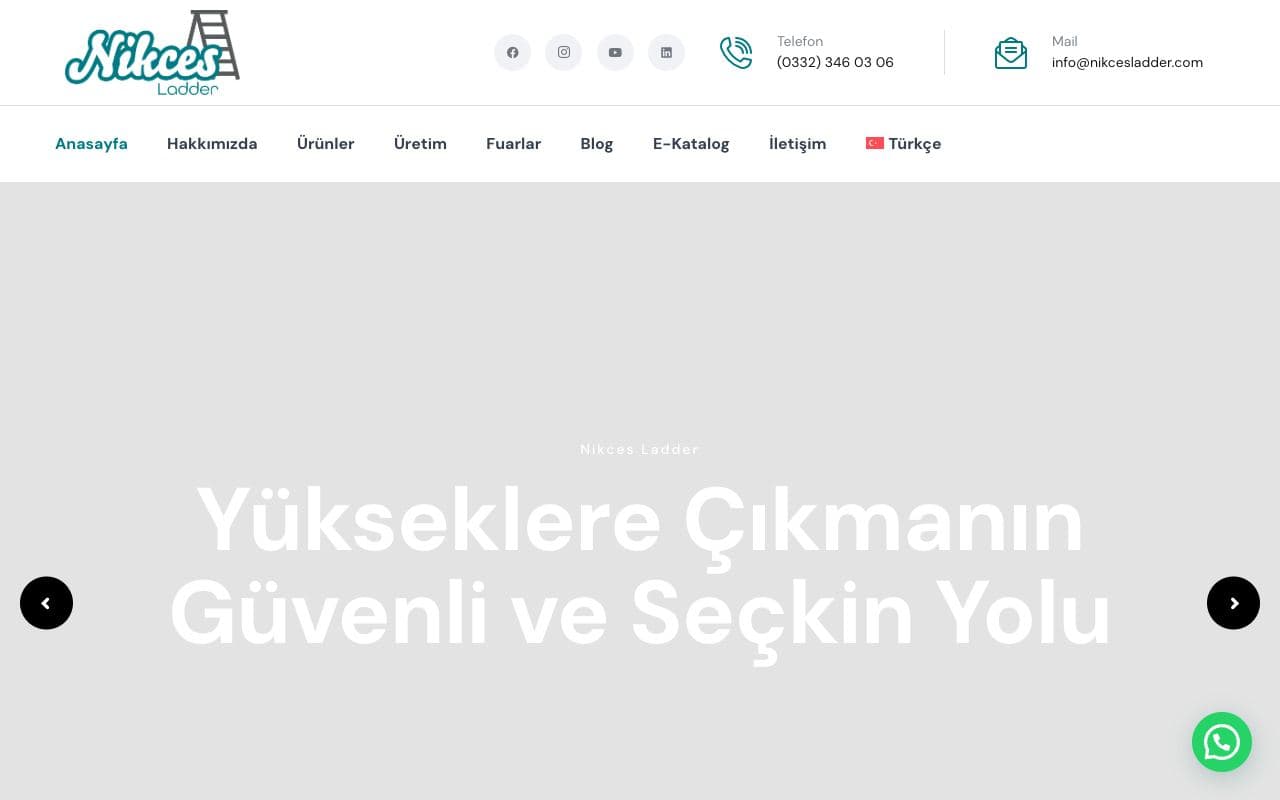Open Üretim menu item
The width and height of the screenshot is (1280, 800).
click(420, 143)
